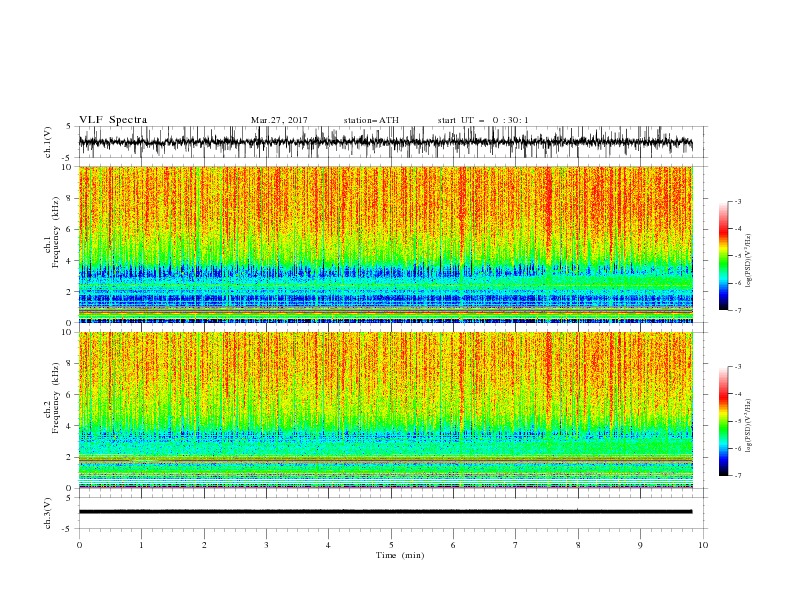Click the time axis tick label "9"

(640, 545)
